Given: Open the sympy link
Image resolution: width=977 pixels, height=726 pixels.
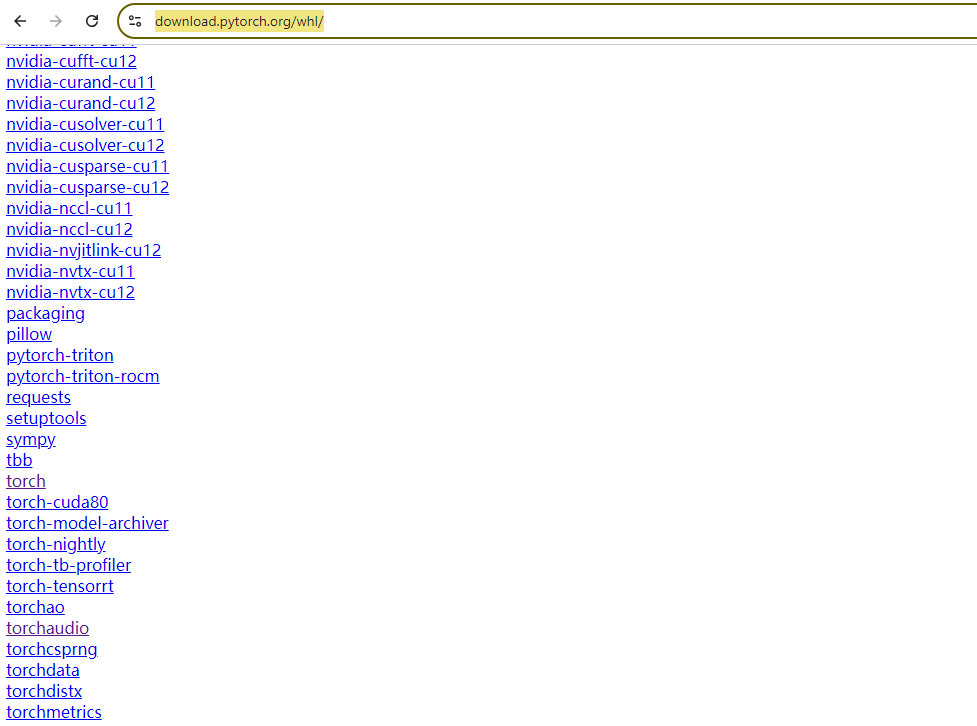Looking at the screenshot, I should (31, 439).
